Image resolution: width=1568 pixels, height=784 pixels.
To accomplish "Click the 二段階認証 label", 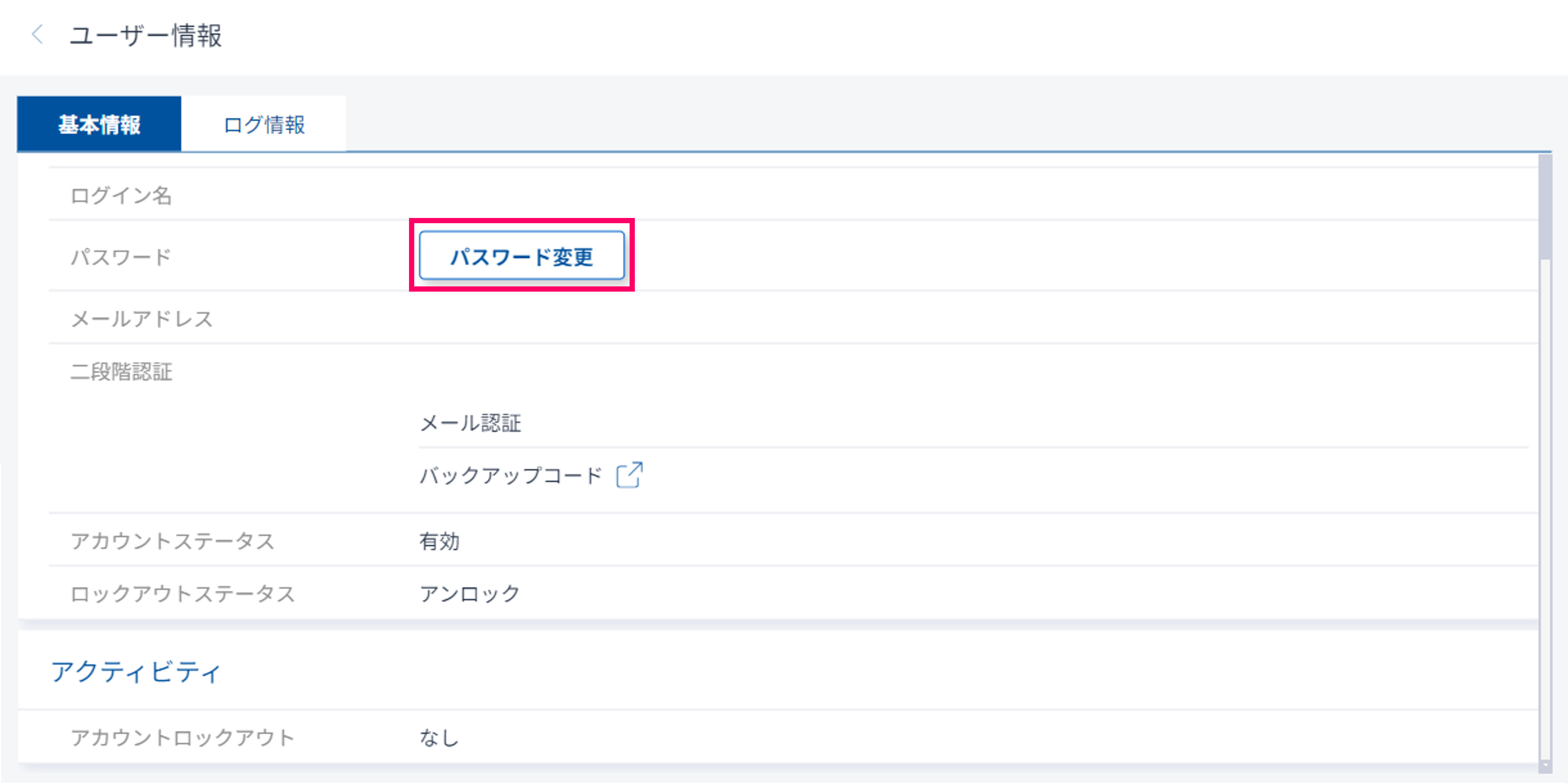I will coord(121,372).
